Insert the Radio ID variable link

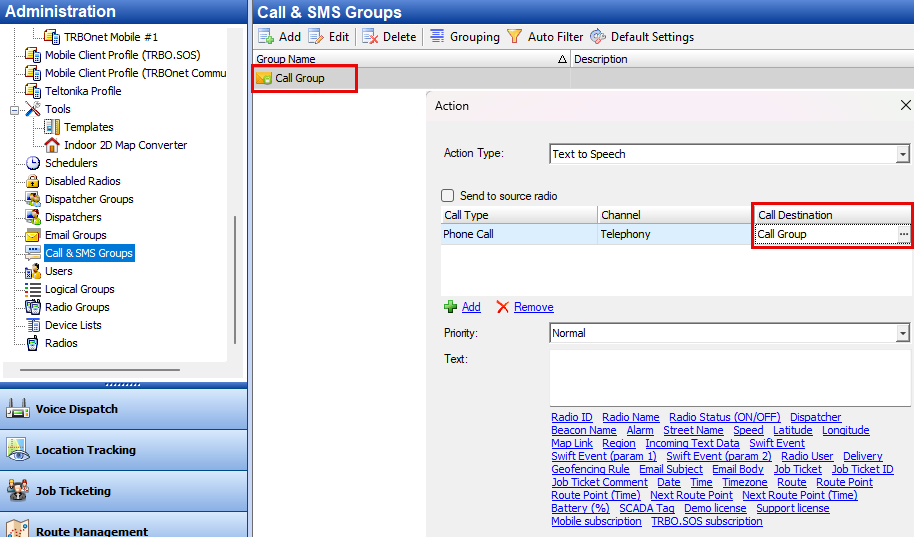tap(571, 417)
